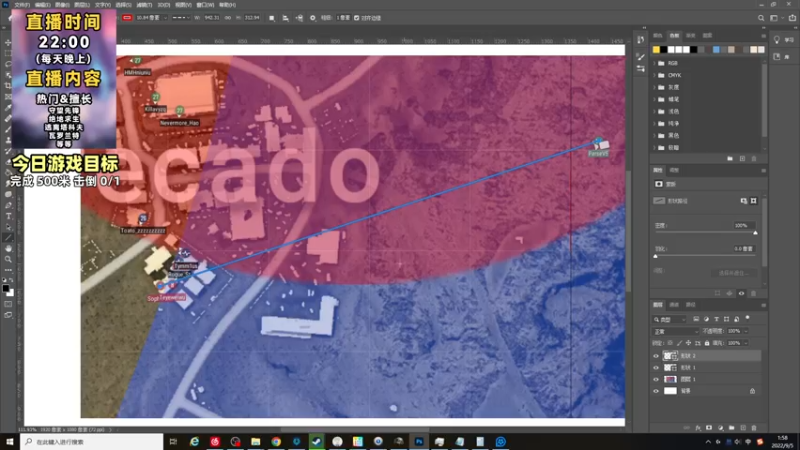The image size is (800, 450).
Task: Open the stroke line style dropdown
Action: [181, 18]
